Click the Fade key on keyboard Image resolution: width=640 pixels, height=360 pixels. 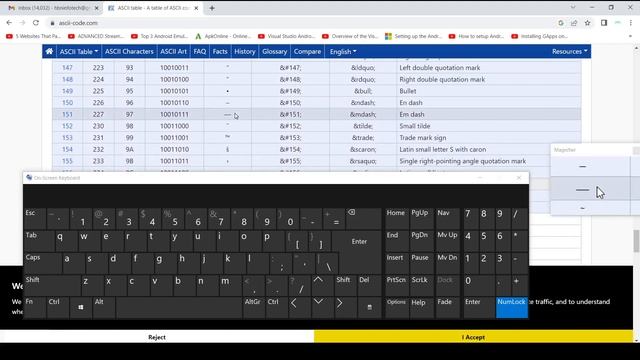pyautogui.click(x=447, y=307)
